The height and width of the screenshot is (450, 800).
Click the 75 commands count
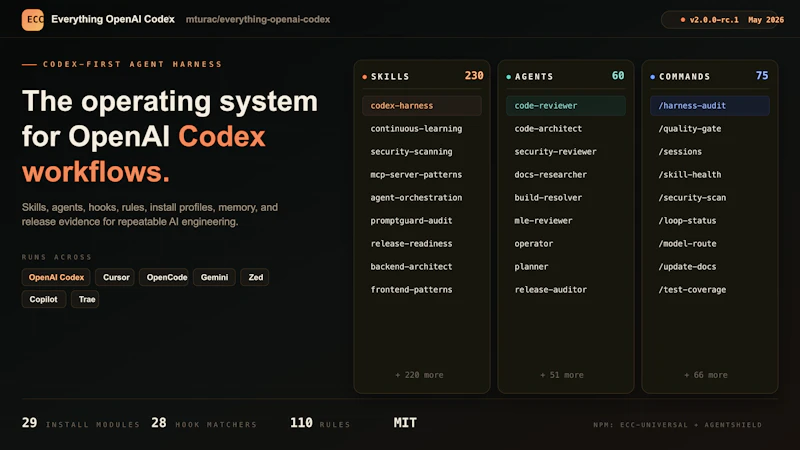point(762,76)
